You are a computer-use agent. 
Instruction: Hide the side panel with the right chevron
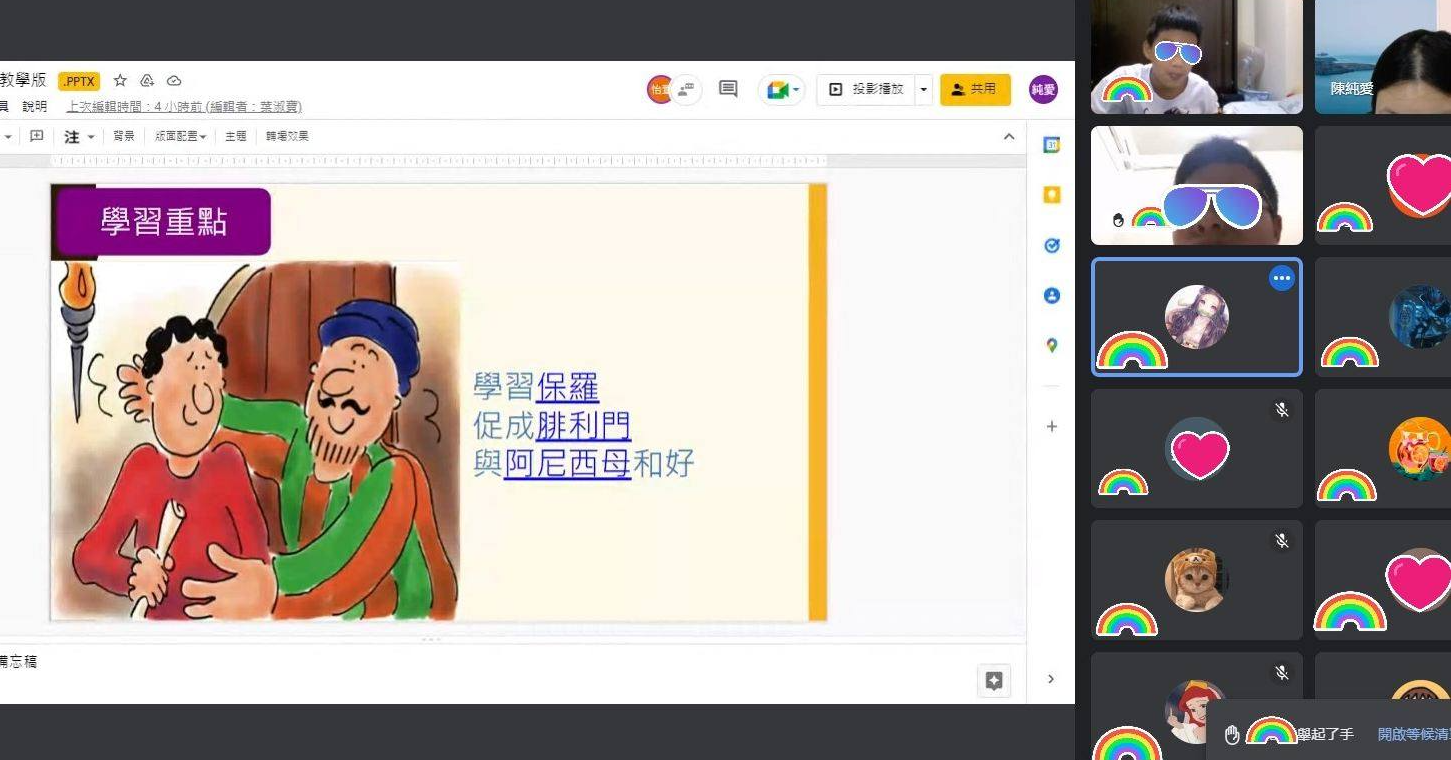click(1050, 680)
